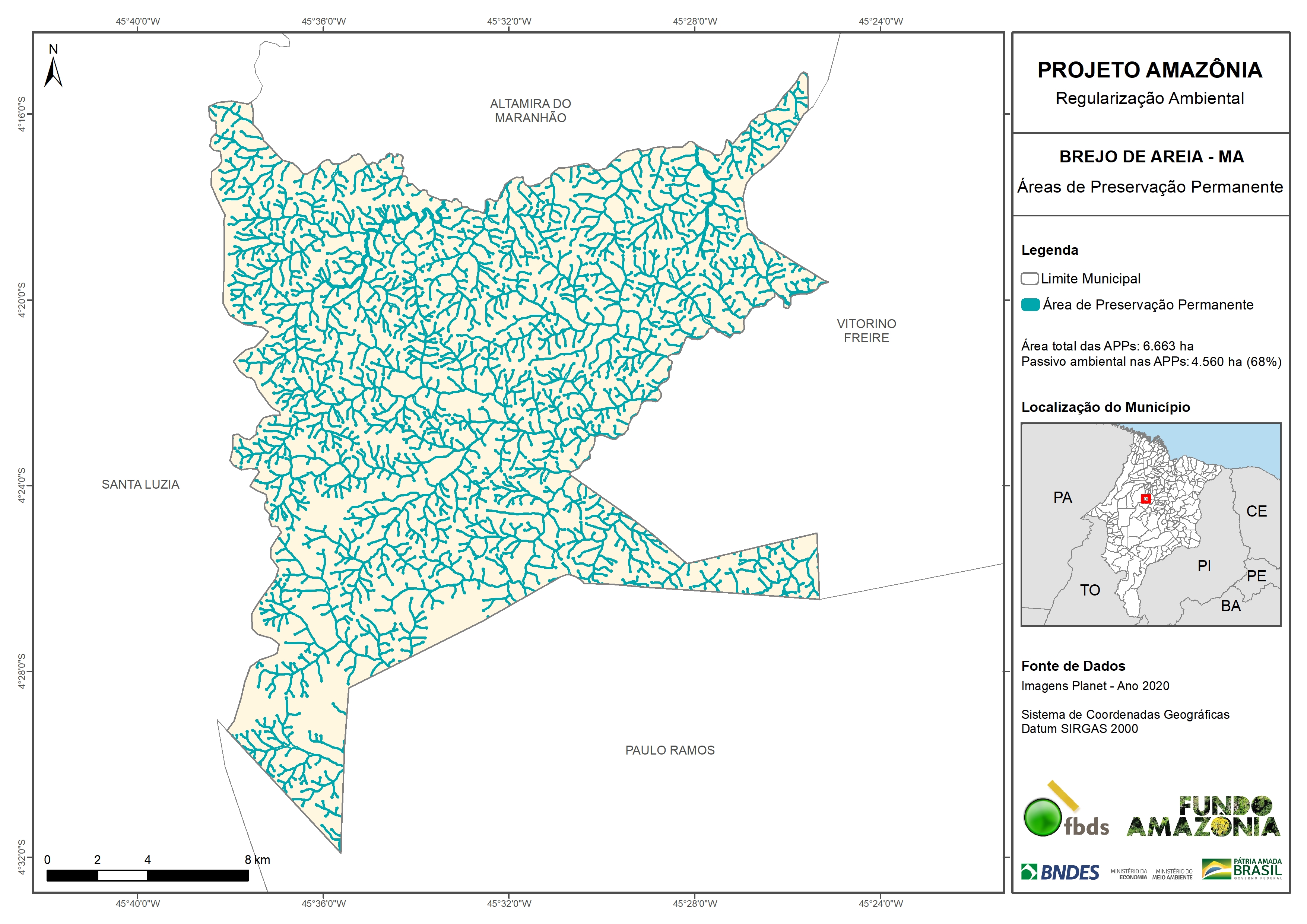1307x924 pixels.
Task: Click the Ministério do Meio Ambiente logo
Action: (x=1172, y=874)
